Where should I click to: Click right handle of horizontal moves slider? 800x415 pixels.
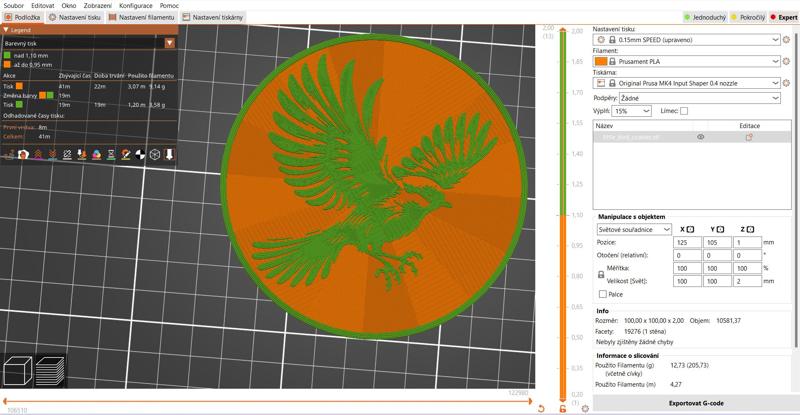click(529, 401)
